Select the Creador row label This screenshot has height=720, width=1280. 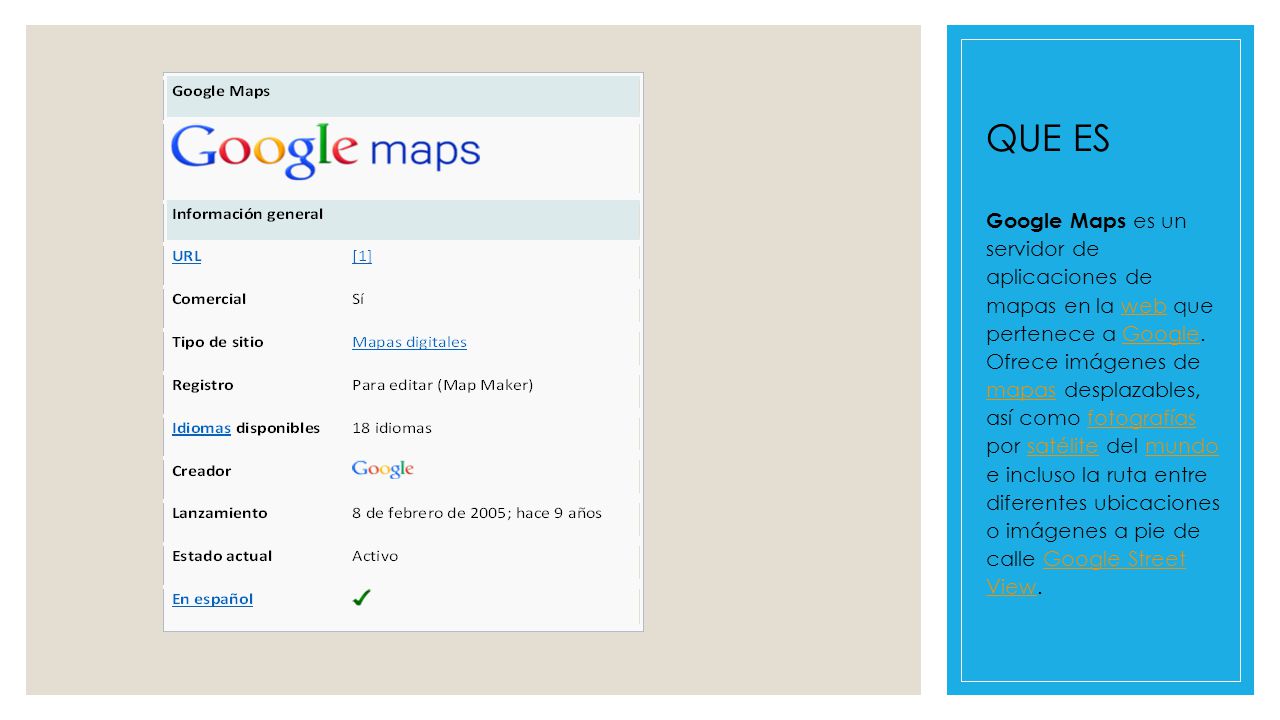pos(201,471)
